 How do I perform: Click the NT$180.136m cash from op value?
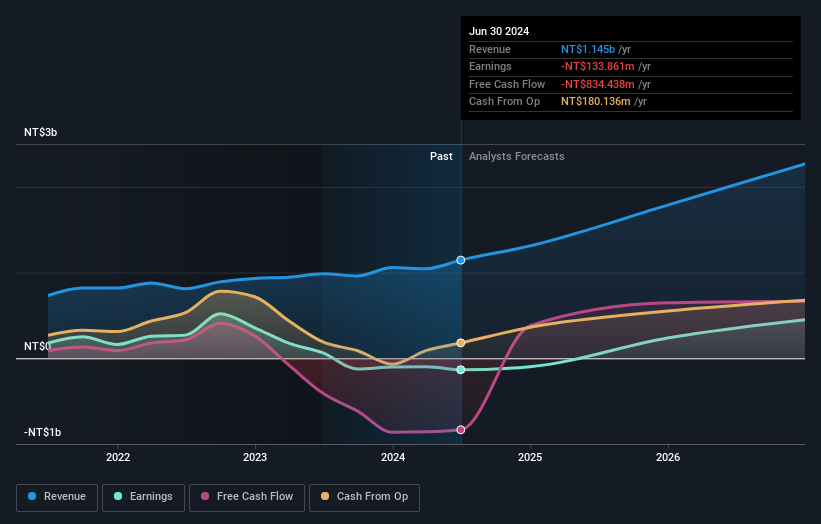[595, 102]
